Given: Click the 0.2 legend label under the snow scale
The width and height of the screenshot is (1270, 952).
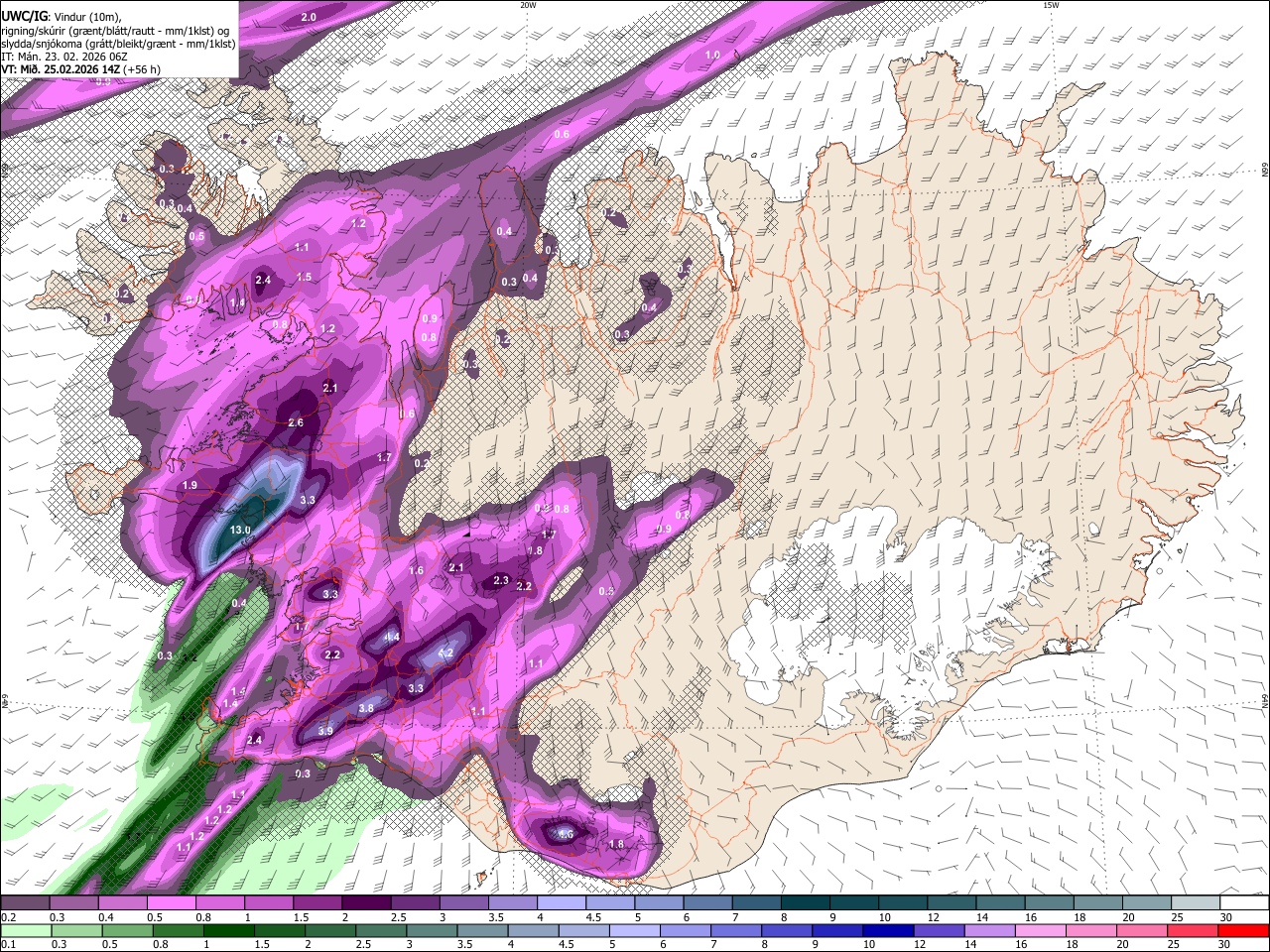Looking at the screenshot, I should 9,918.
